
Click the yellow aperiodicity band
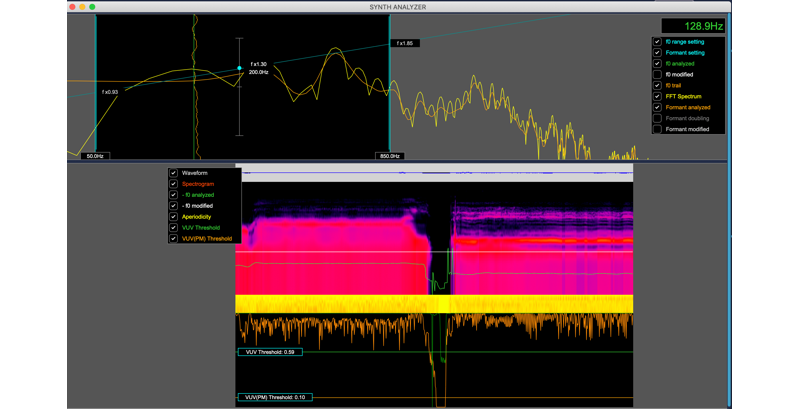(x=434, y=304)
